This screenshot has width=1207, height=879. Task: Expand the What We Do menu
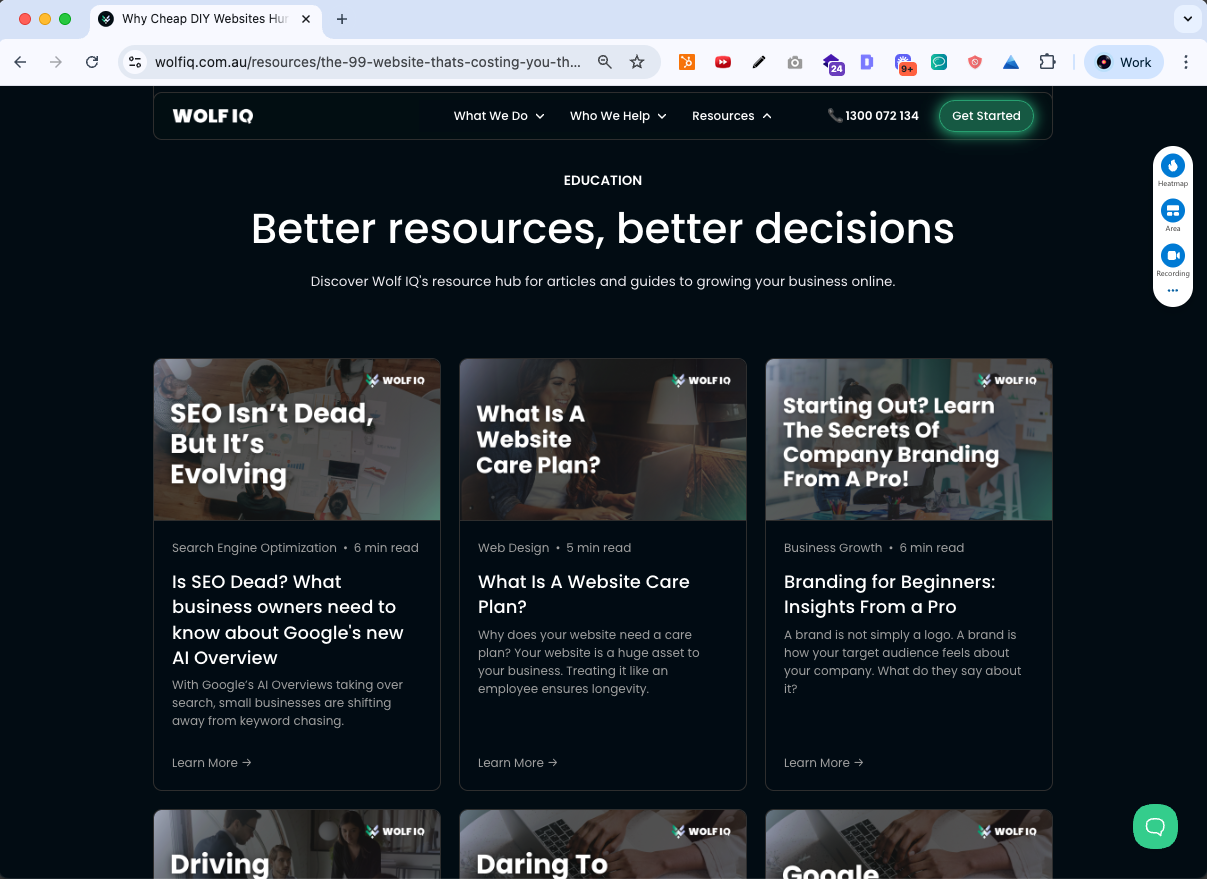pos(498,116)
